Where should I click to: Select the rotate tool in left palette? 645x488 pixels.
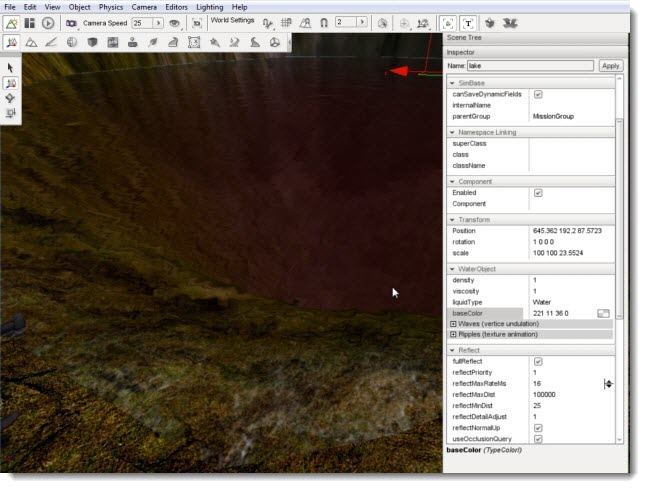tap(10, 98)
